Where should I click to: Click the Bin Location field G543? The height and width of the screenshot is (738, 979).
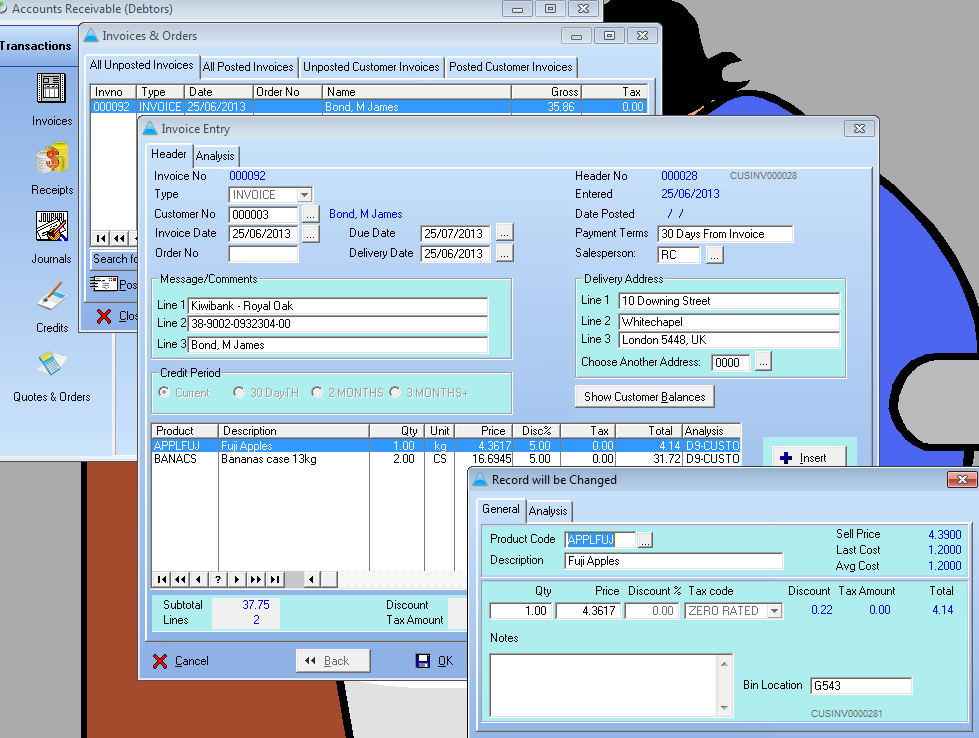(x=861, y=686)
